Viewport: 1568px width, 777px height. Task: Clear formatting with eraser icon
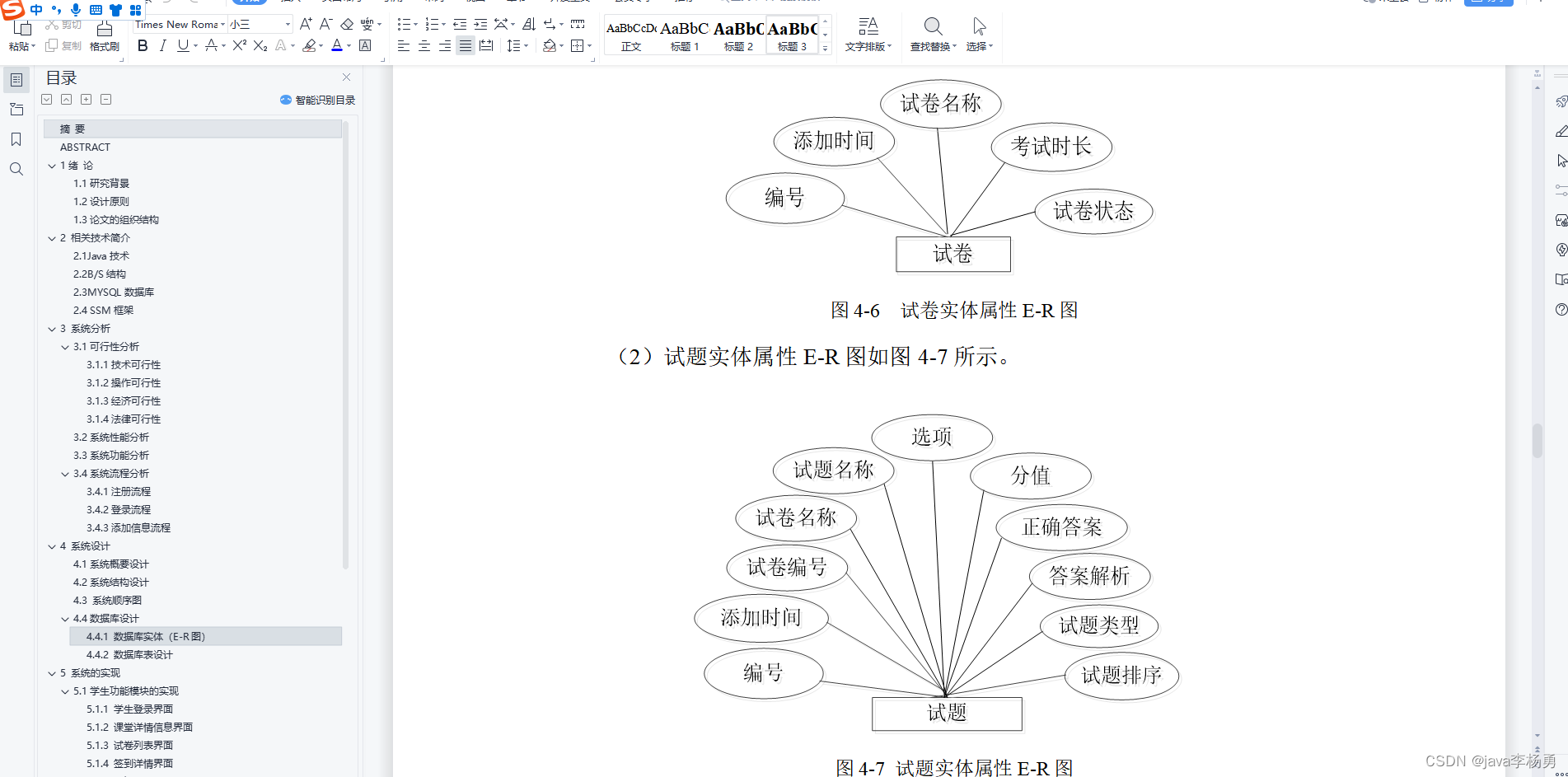pyautogui.click(x=347, y=24)
